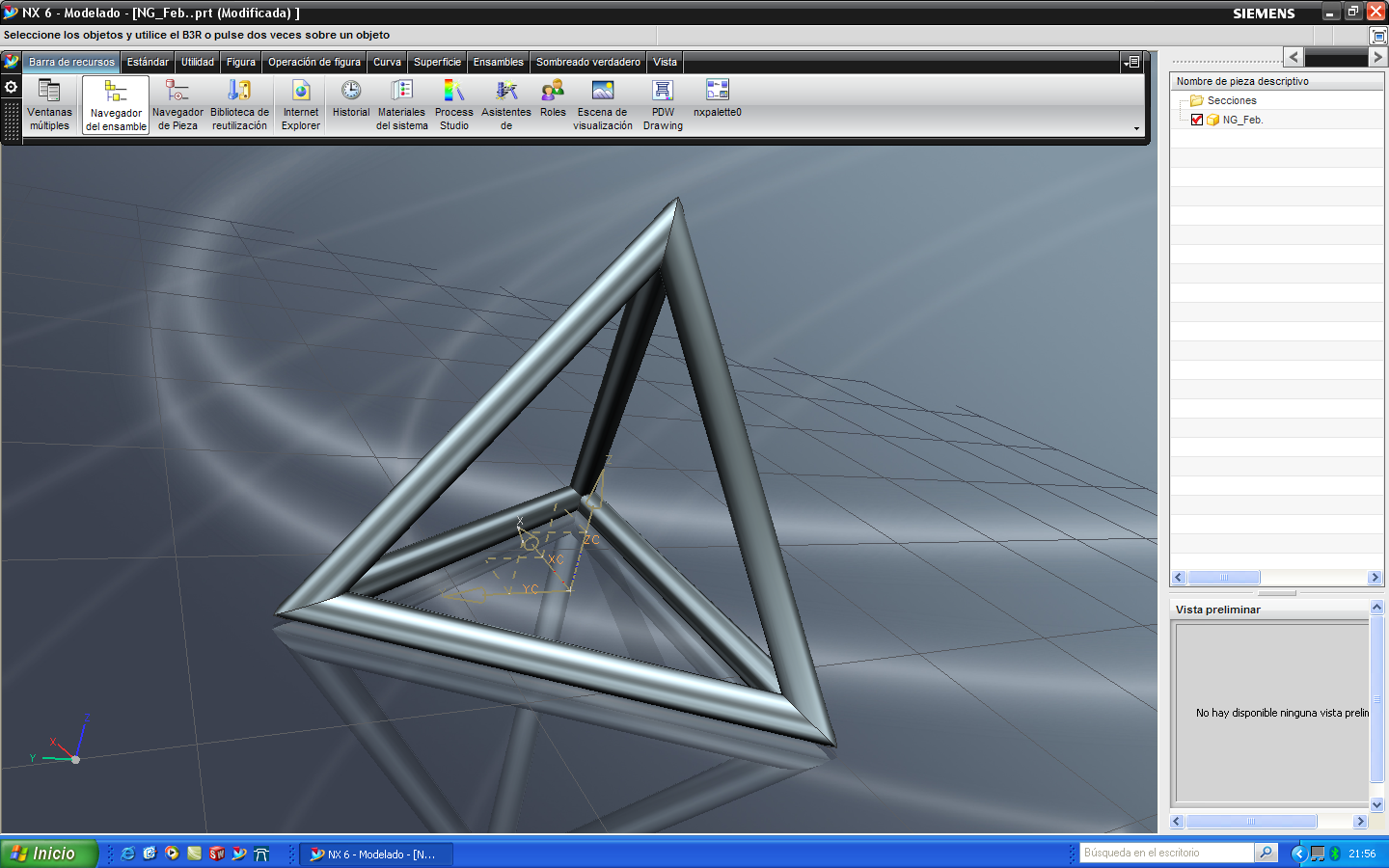Open Process Studio

pyautogui.click(x=454, y=104)
